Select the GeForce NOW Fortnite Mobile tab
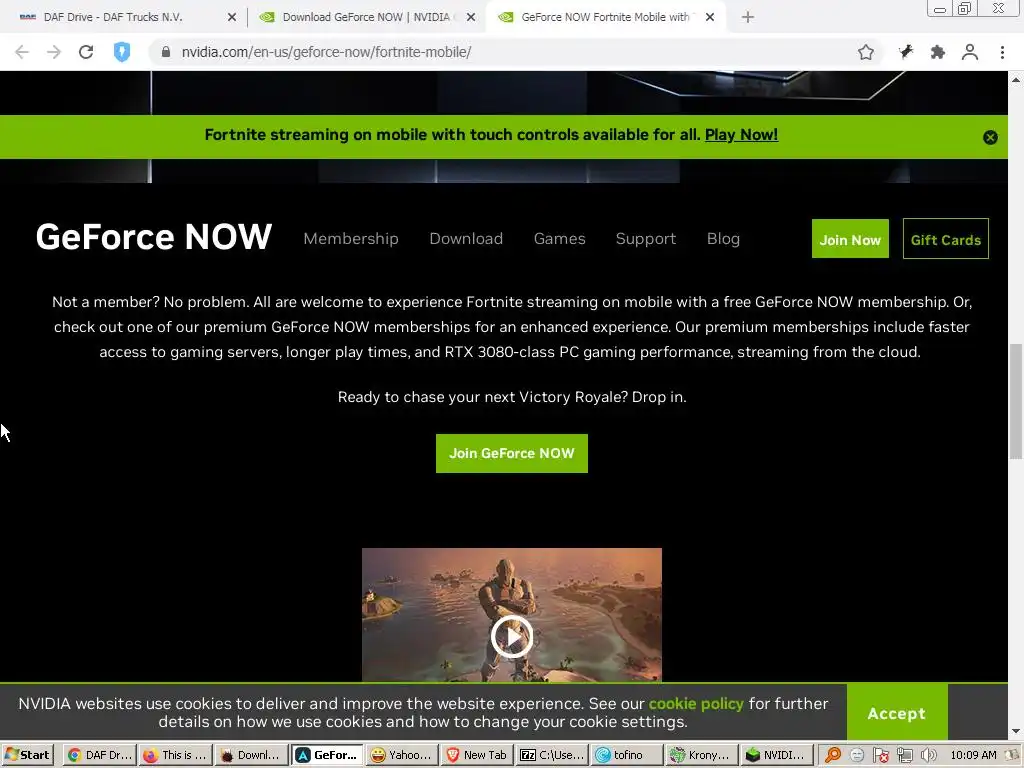 tap(605, 17)
